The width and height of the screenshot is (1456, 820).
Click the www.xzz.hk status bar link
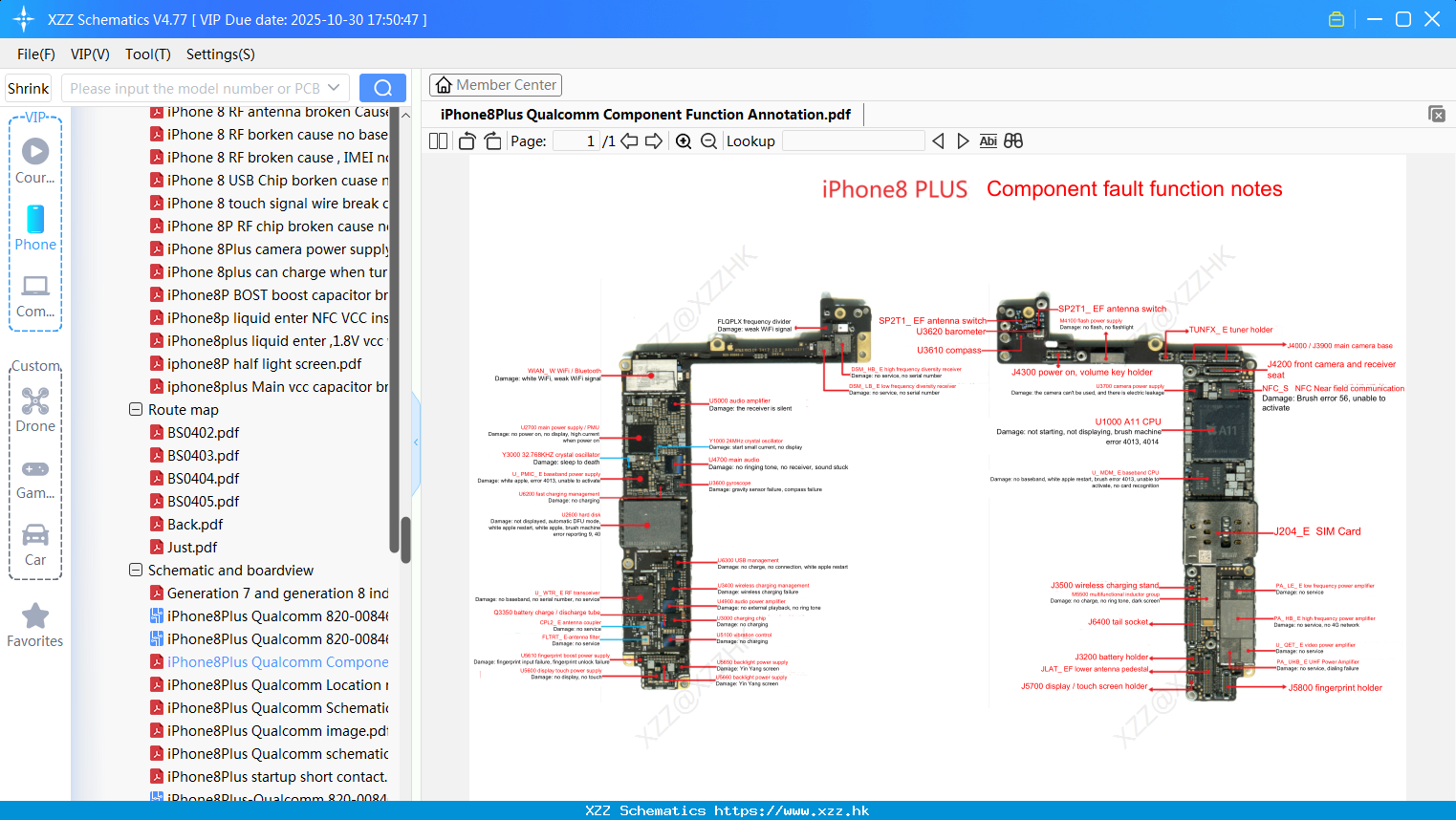[792, 810]
